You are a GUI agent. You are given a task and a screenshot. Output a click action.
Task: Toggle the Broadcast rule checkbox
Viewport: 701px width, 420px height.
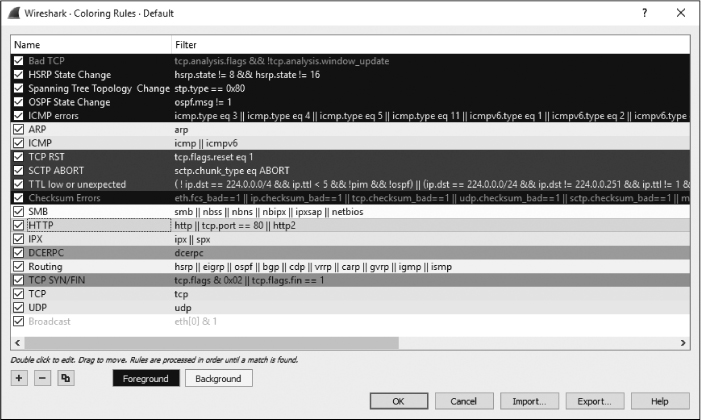tap(18, 322)
